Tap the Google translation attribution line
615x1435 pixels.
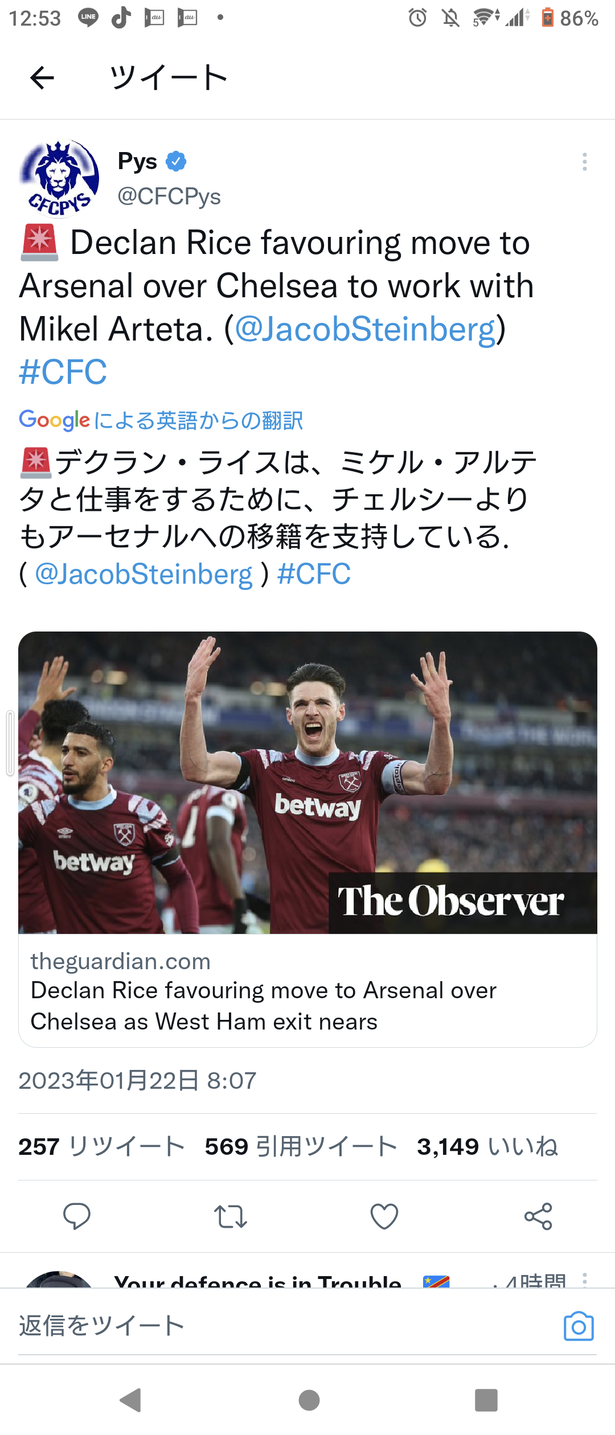(x=160, y=420)
